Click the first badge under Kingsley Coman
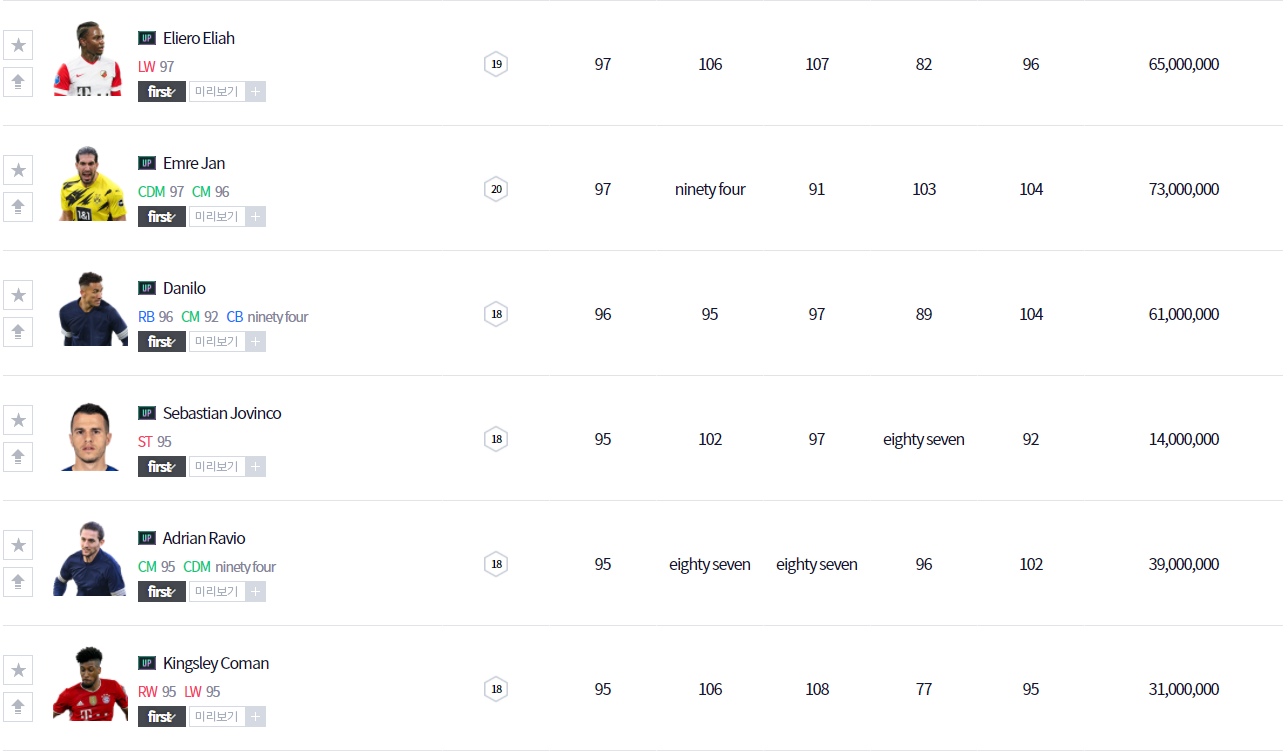This screenshot has height=756, width=1286. coord(161,717)
